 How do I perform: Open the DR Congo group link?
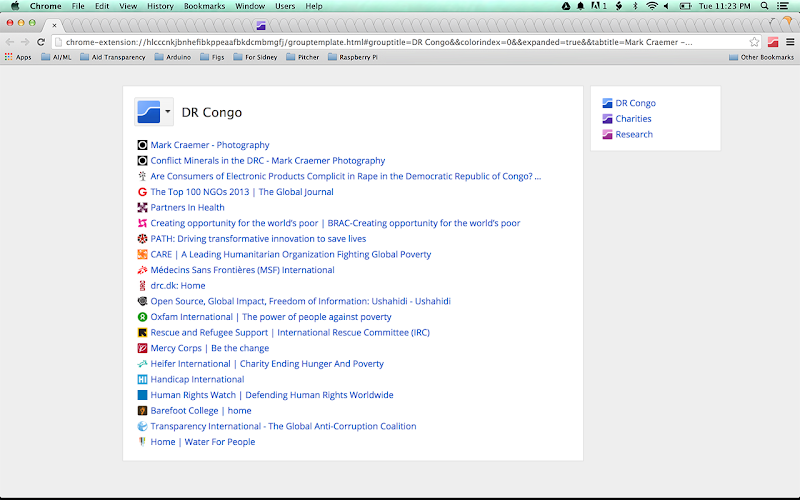(x=635, y=103)
